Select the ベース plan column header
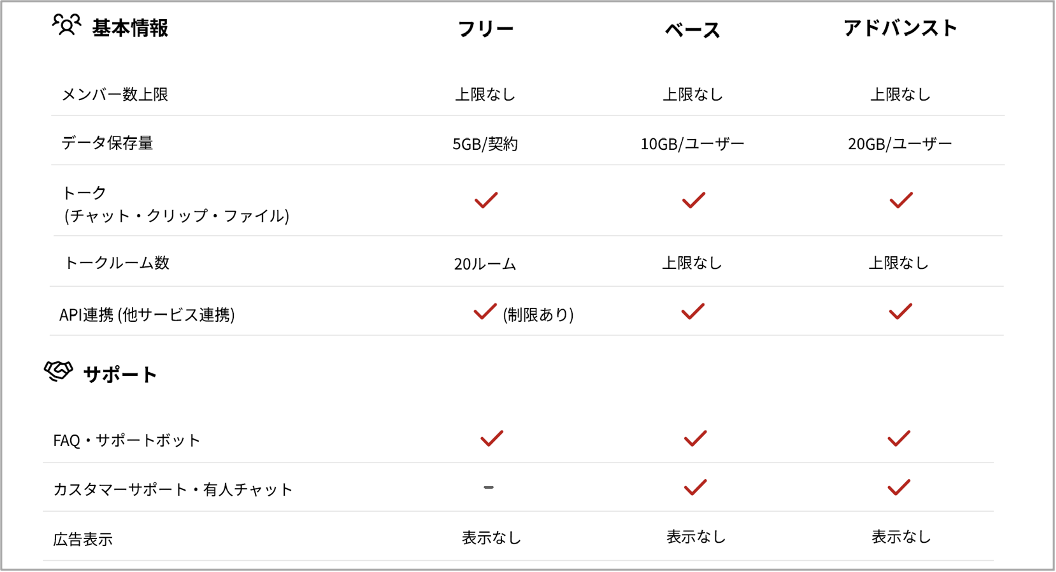This screenshot has height=572, width=1056. click(692, 30)
